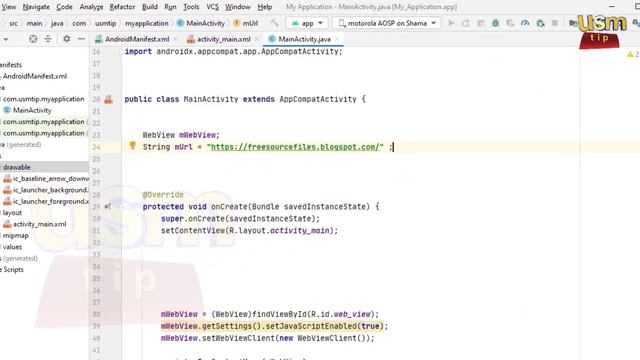Click the MainActivity breadcrumb
Image resolution: width=640 pixels, height=360 pixels.
pyautogui.click(x=201, y=23)
